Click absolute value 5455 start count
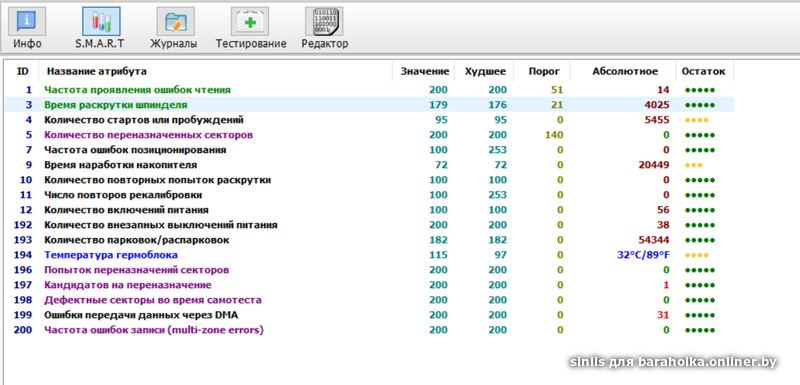The width and height of the screenshot is (800, 385). 657,120
